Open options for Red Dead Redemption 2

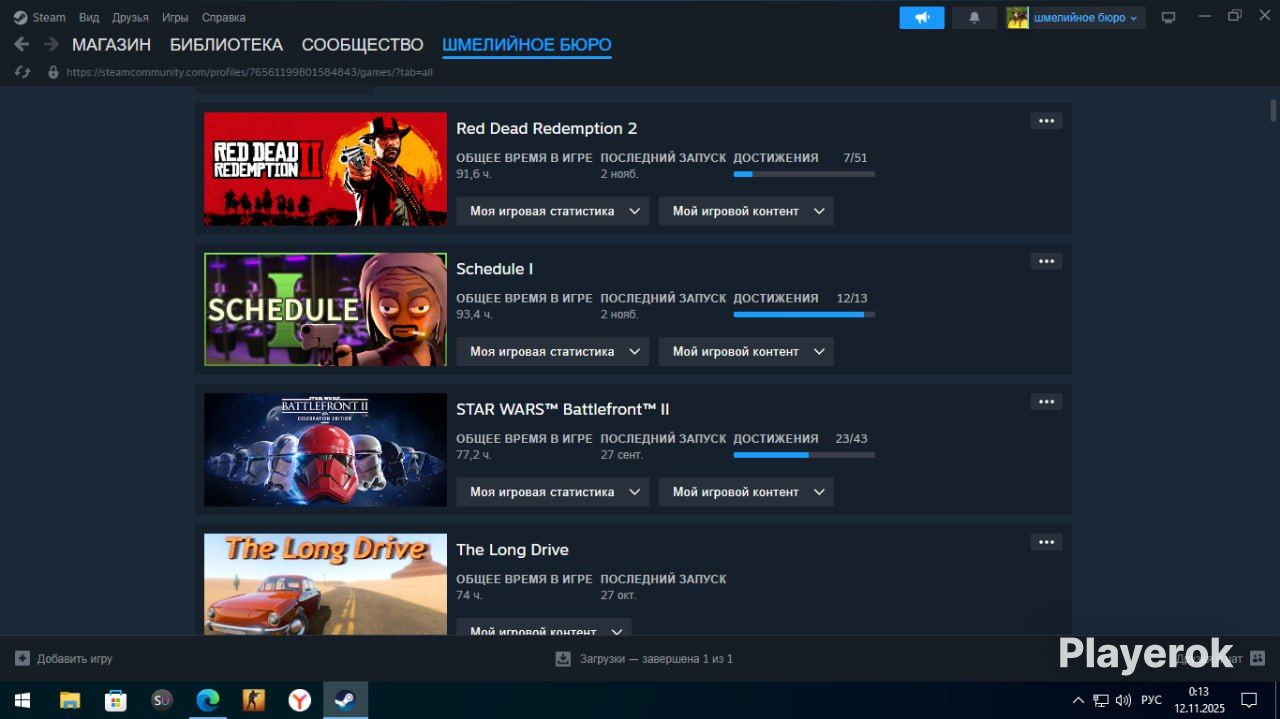coord(1046,121)
